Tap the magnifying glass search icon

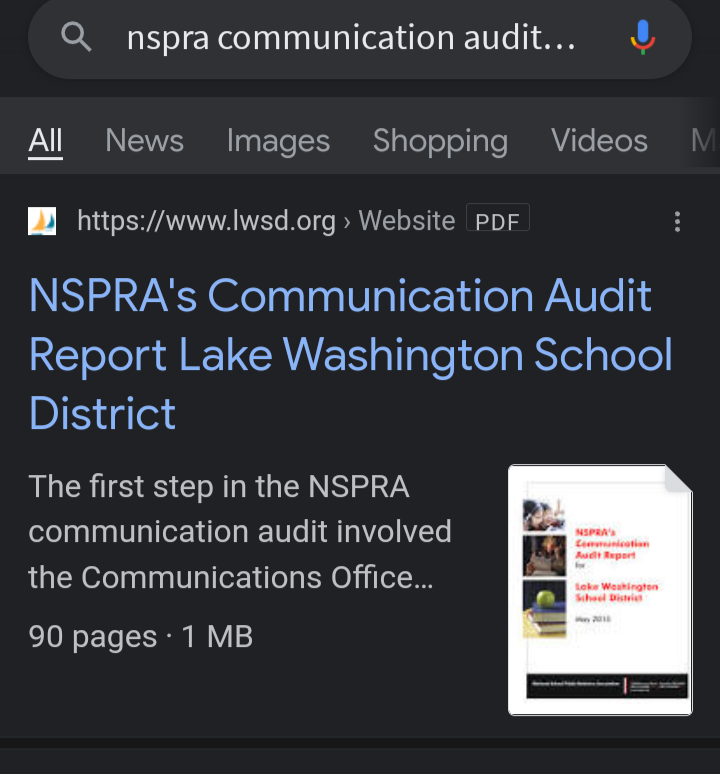[x=76, y=37]
